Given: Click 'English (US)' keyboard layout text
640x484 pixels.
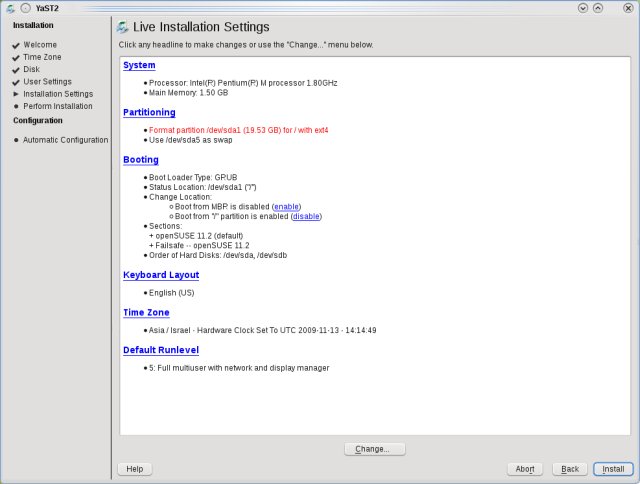Looking at the screenshot, I should point(171,293).
